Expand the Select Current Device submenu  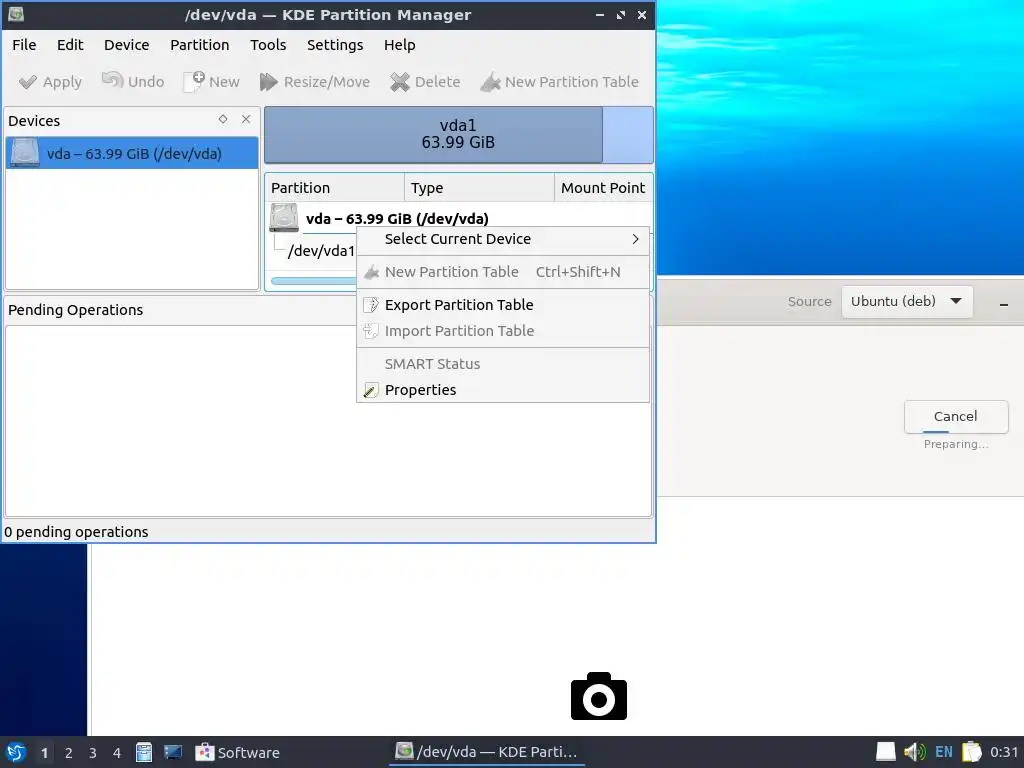click(x=503, y=239)
